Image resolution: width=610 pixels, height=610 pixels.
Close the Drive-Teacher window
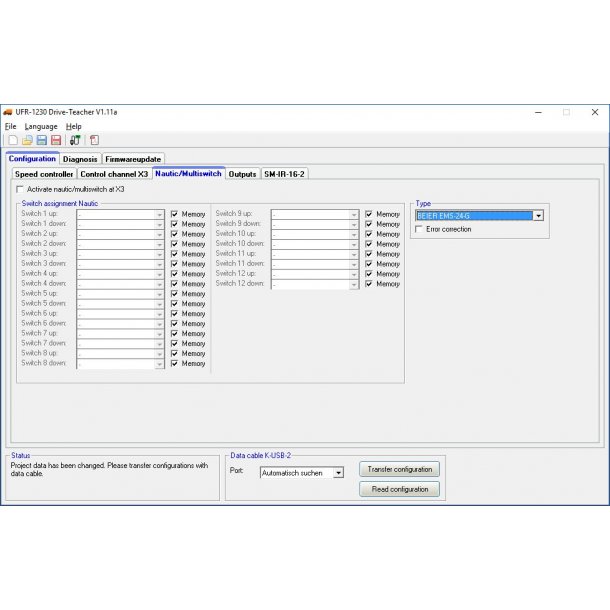point(595,112)
